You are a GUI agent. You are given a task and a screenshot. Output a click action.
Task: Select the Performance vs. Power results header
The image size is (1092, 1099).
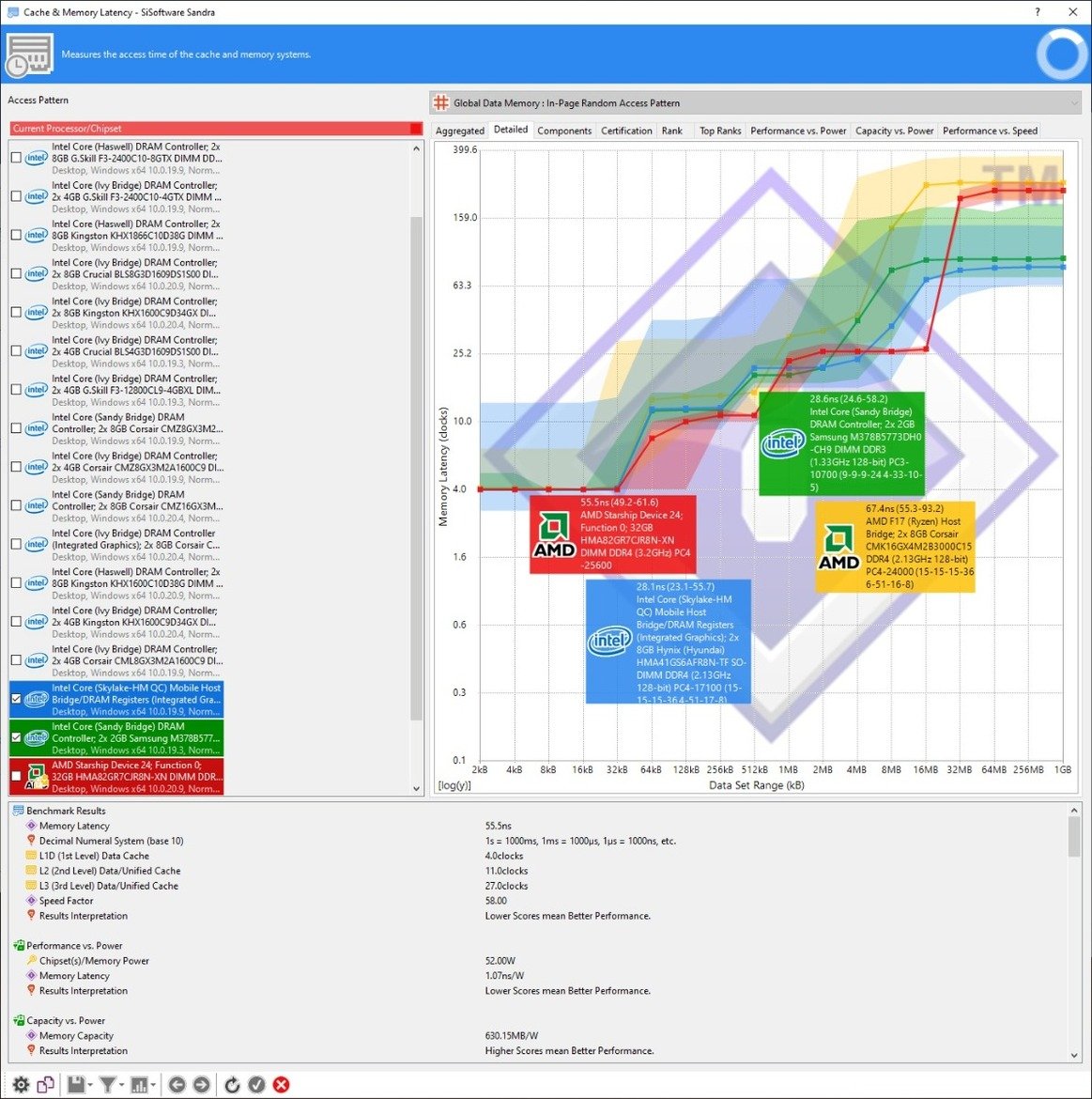74,946
